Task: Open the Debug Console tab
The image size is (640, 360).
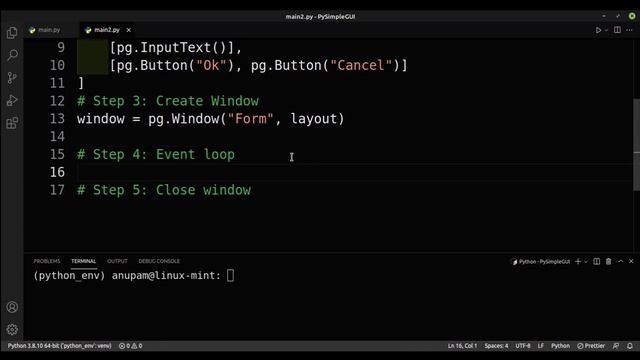Action: [x=159, y=261]
